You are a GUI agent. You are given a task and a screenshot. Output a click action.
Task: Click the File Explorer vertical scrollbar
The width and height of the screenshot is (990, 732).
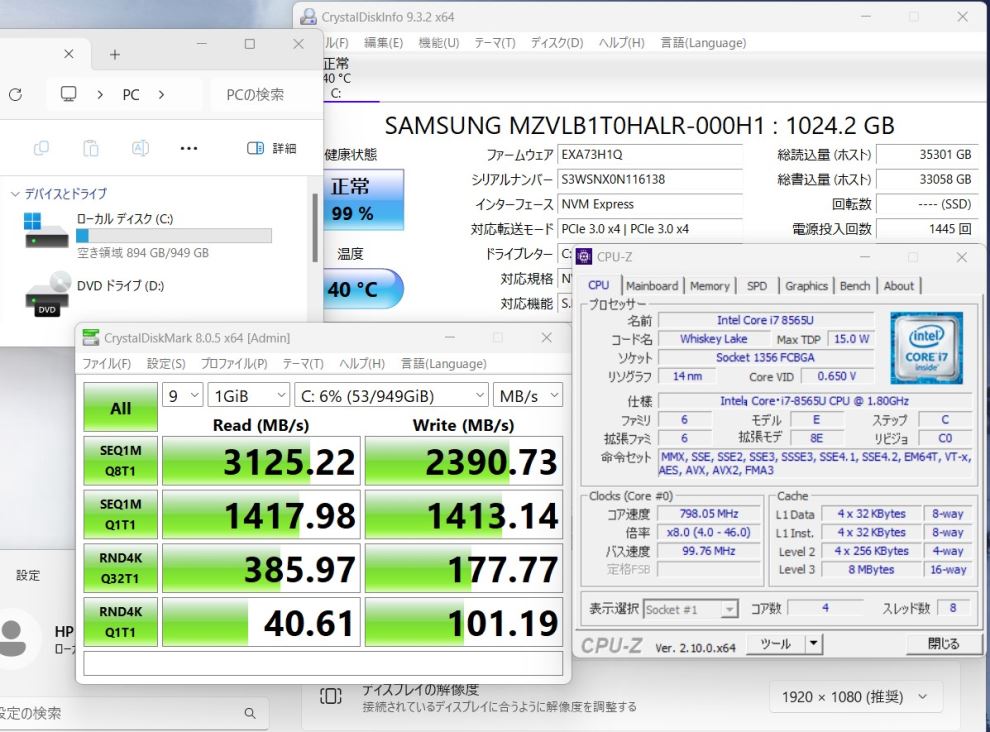tap(314, 227)
